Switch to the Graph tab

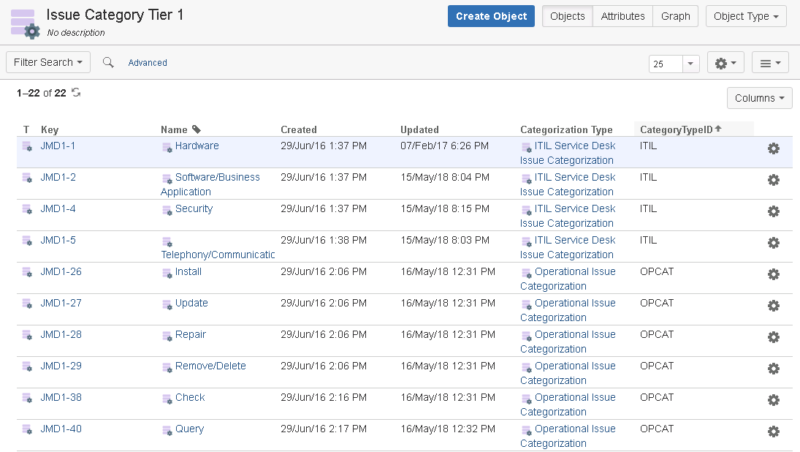coord(675,16)
